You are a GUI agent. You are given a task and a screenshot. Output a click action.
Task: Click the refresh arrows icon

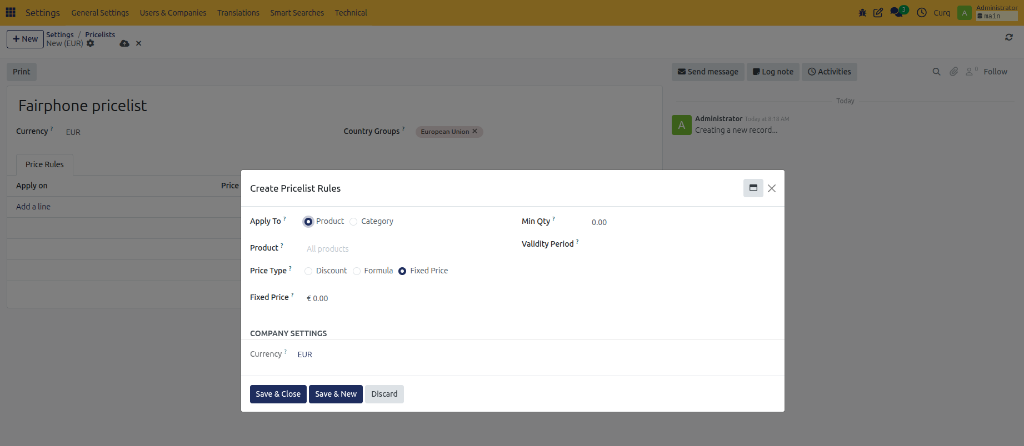[1009, 37]
